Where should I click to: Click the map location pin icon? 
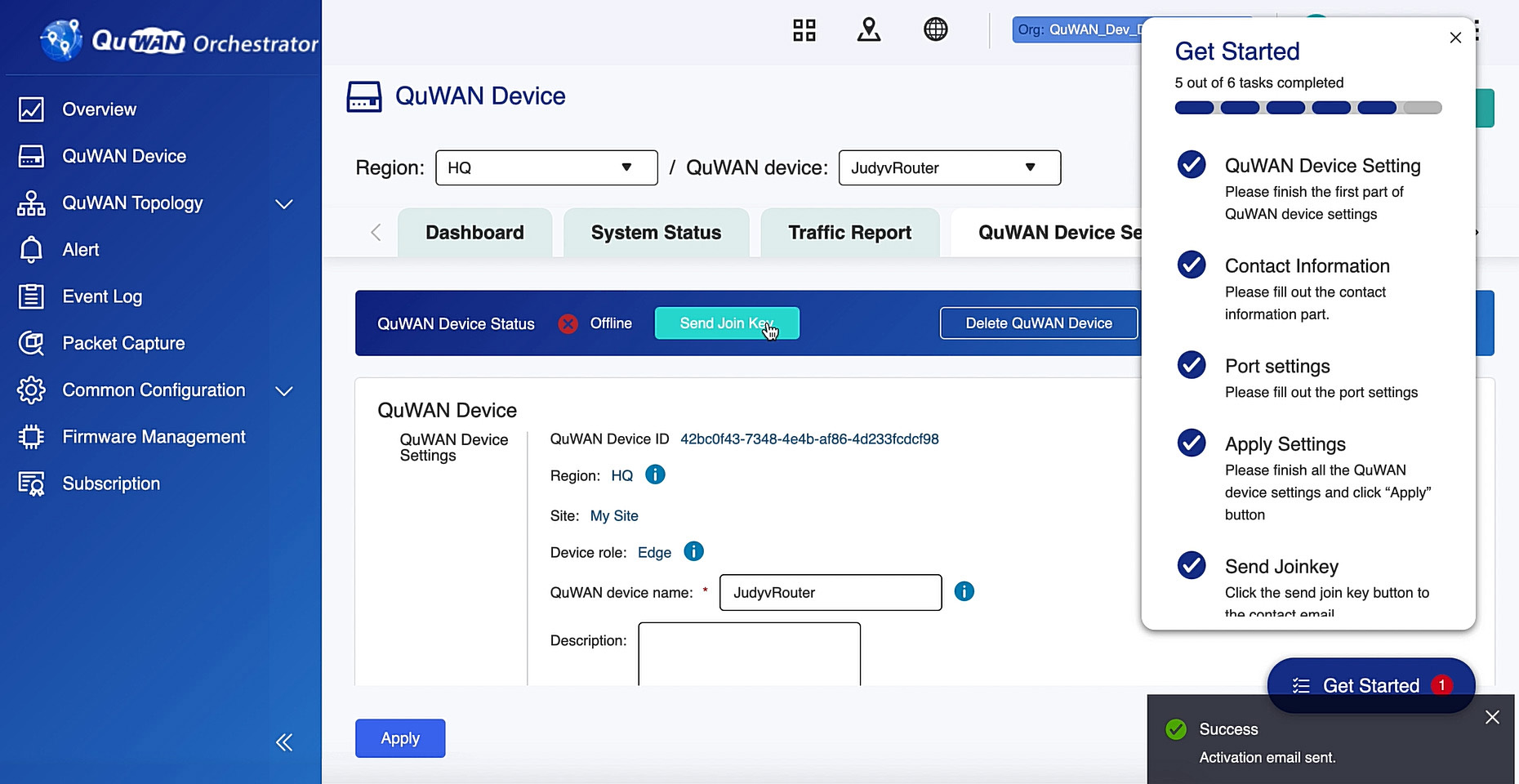coord(869,30)
